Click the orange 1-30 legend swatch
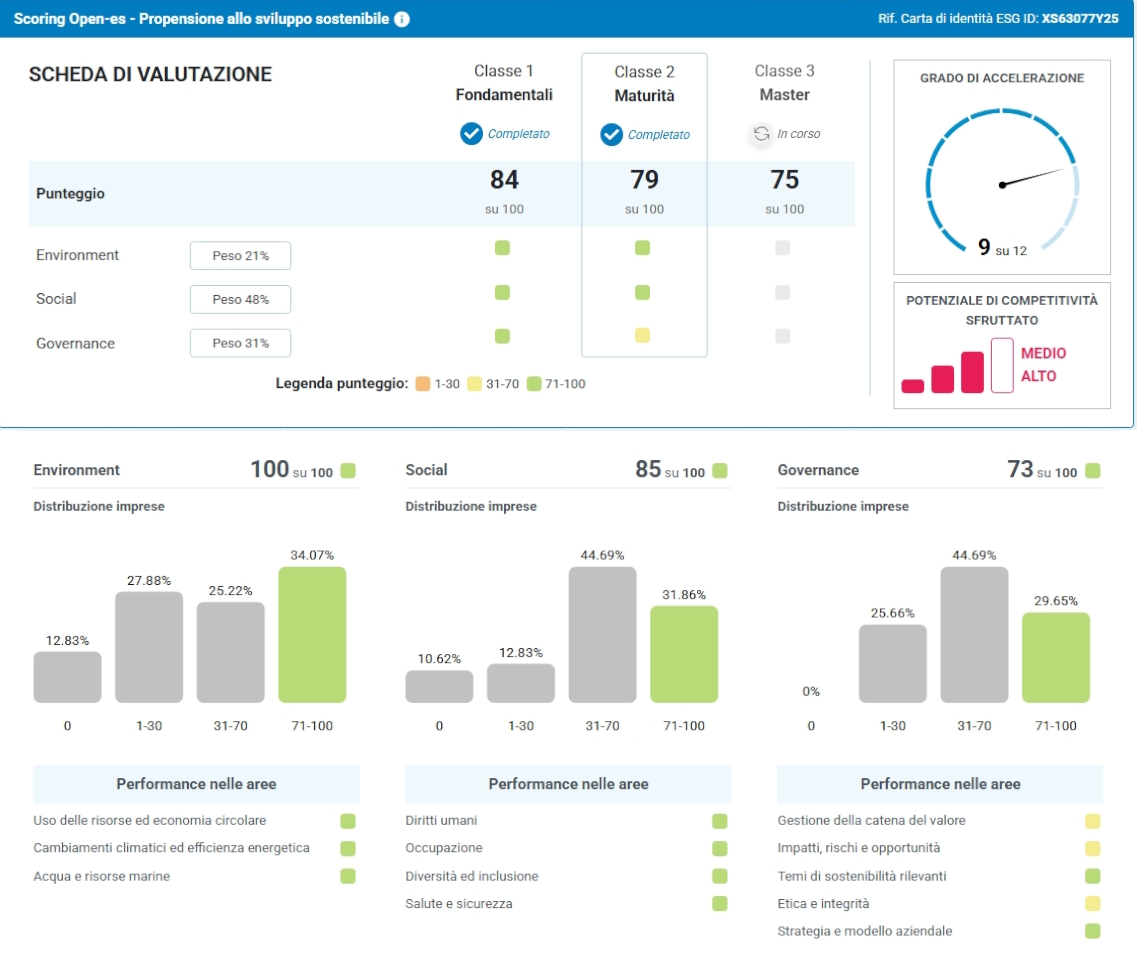 pos(423,384)
